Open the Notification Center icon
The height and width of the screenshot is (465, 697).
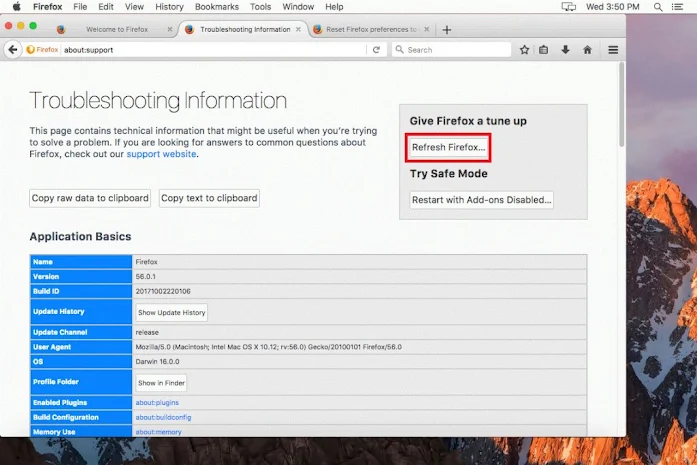click(x=677, y=7)
